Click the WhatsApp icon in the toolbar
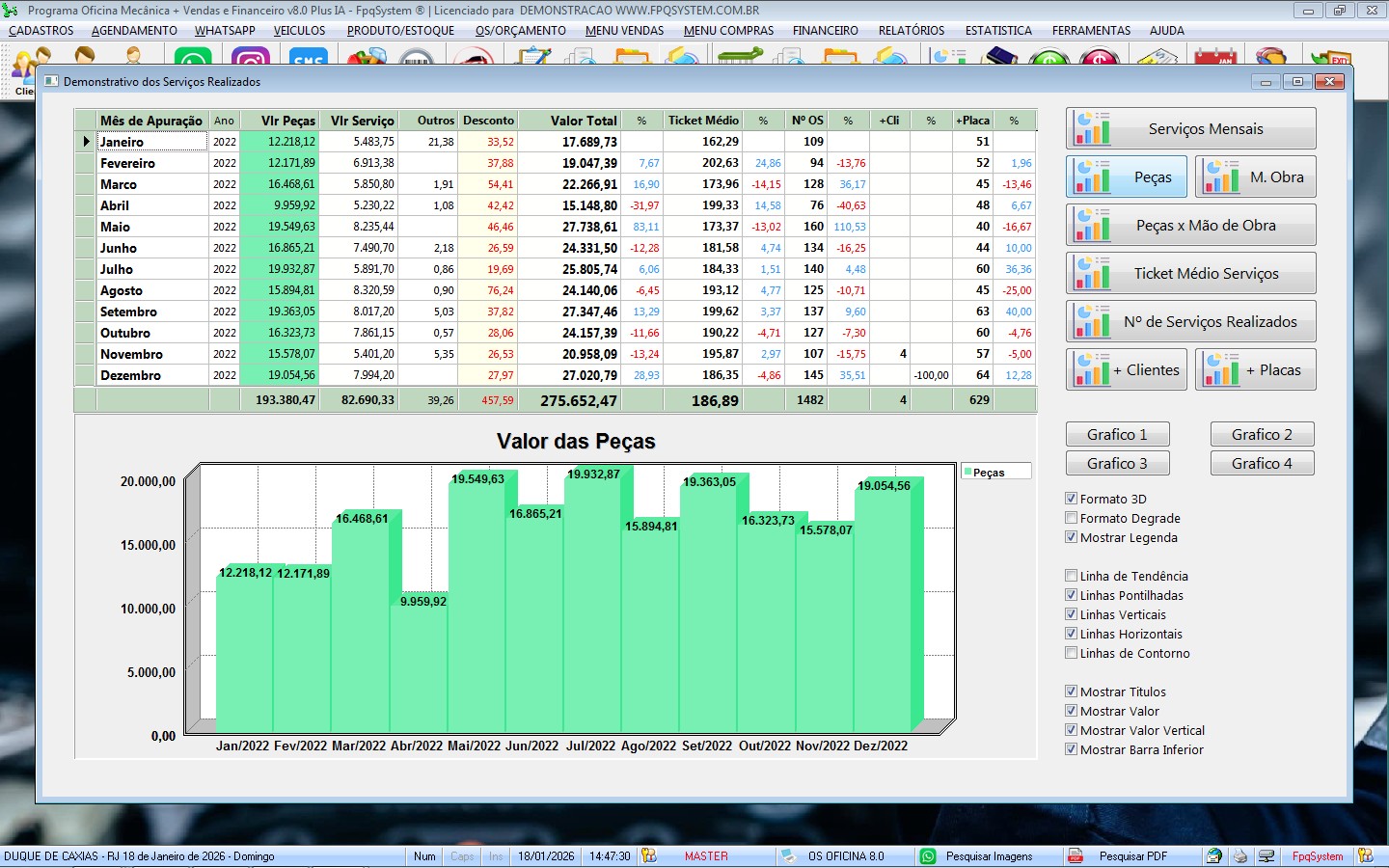Viewport: 1389px width, 868px height. click(x=193, y=58)
